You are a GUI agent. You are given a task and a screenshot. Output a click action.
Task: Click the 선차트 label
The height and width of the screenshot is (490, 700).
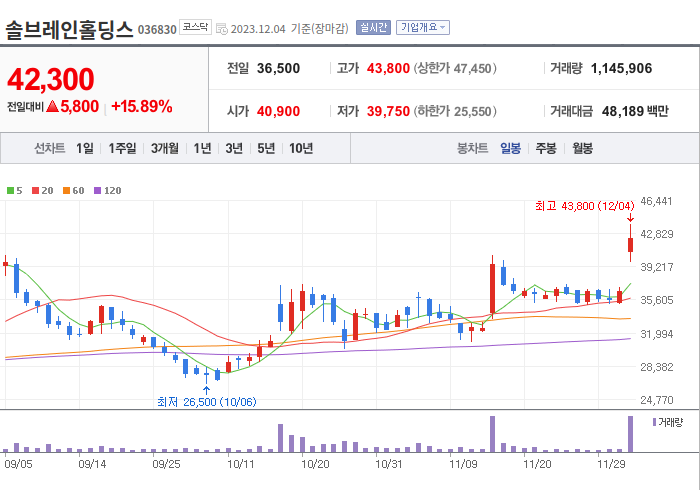coord(50,148)
